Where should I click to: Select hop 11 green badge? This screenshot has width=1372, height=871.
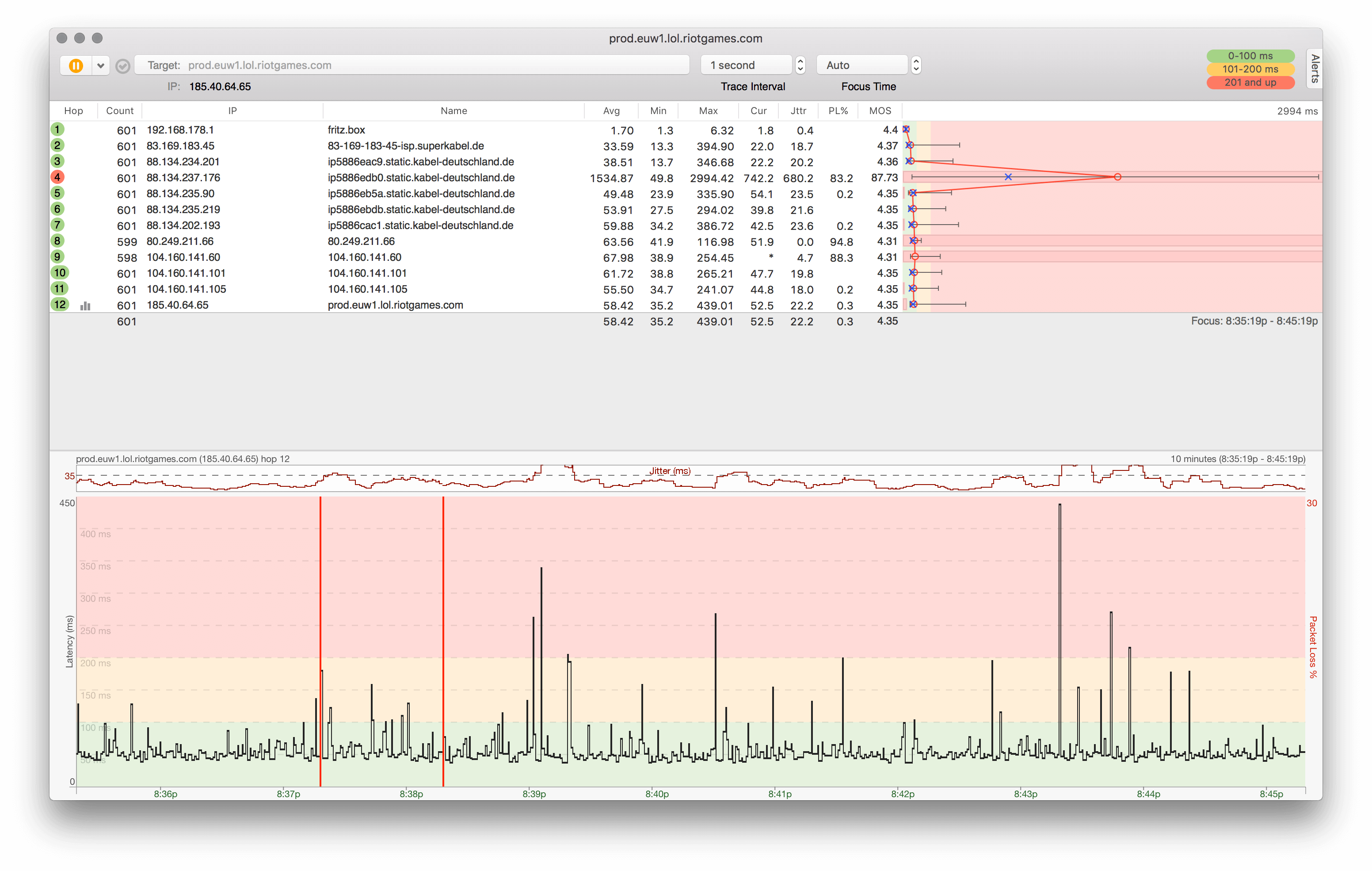[x=60, y=289]
